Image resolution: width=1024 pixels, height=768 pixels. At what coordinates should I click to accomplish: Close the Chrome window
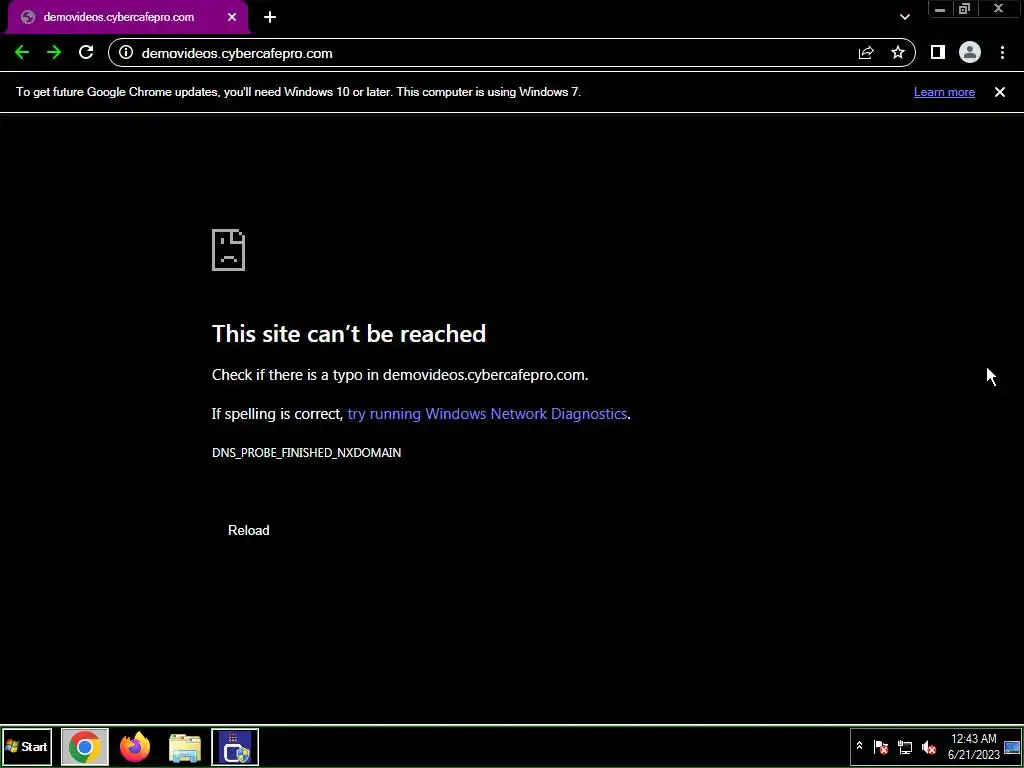pyautogui.click(x=999, y=9)
